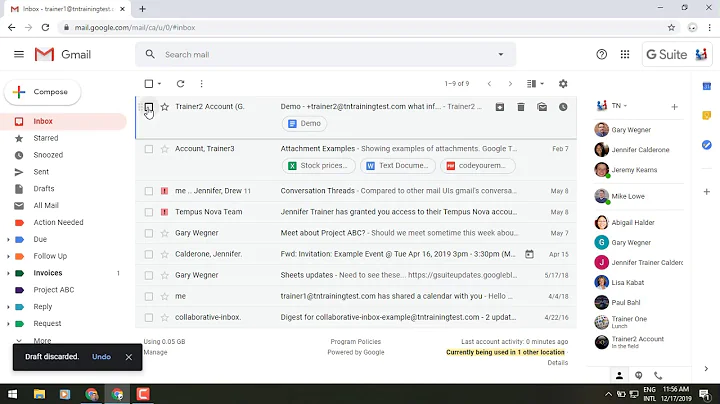Open the Tasks side panel icon
This screenshot has height=404, width=720.
(707, 145)
